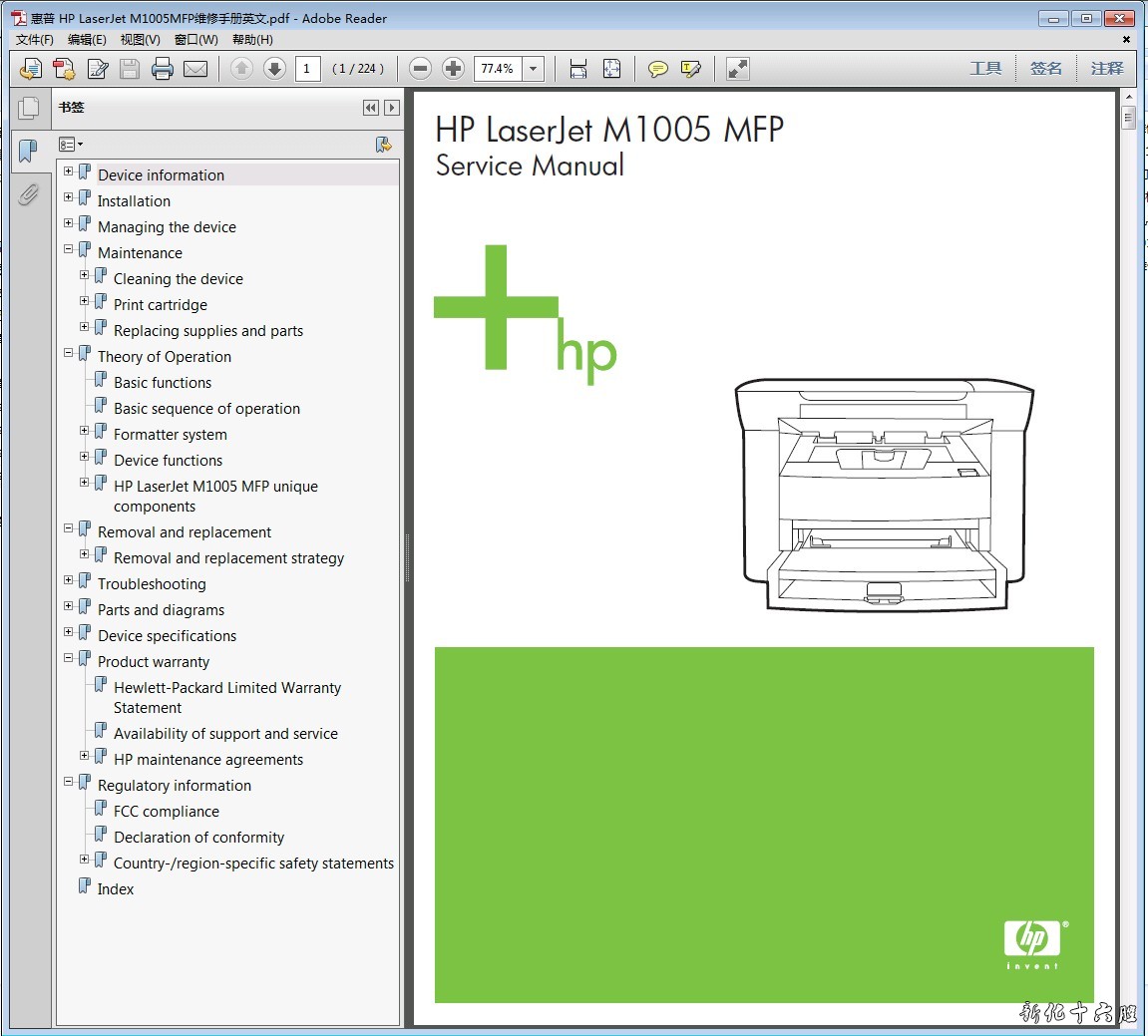Add a sticky note comment
Screen dimensions: 1148x1036
(657, 69)
